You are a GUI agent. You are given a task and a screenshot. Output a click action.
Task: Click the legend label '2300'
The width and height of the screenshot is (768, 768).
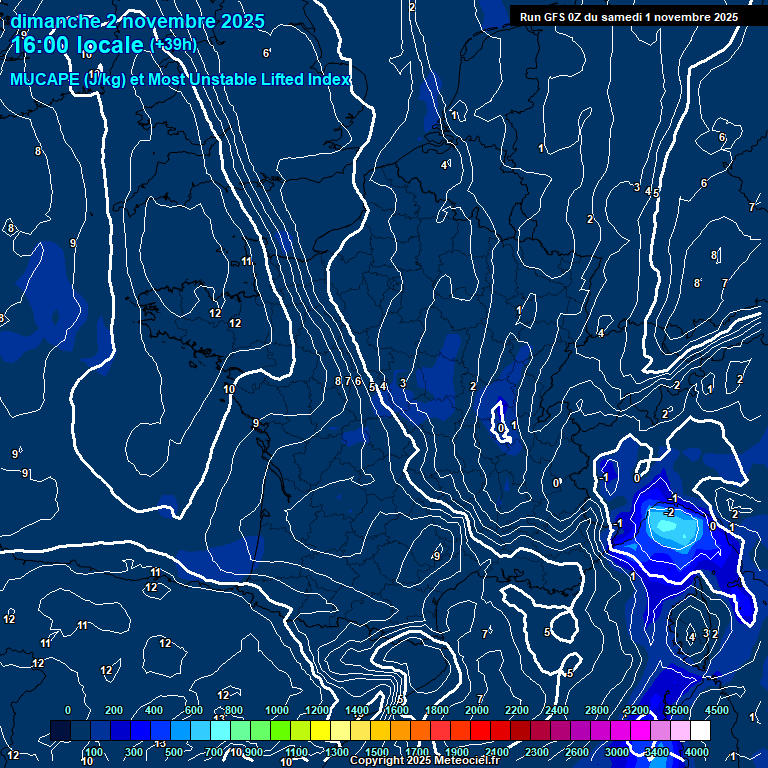tap(537, 752)
